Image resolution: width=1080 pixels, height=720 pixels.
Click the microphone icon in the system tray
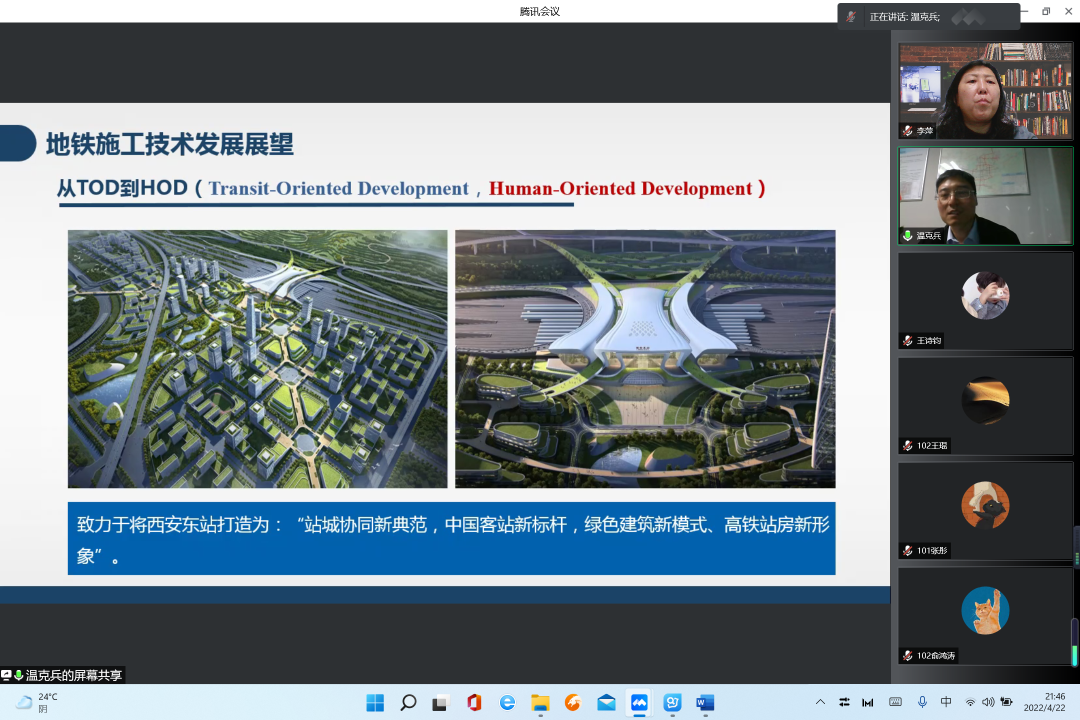coord(921,702)
